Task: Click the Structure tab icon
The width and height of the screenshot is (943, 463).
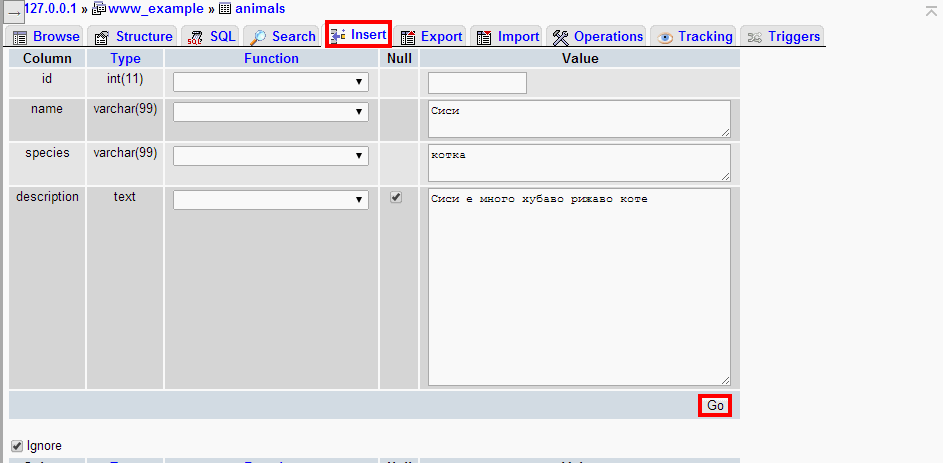Action: tap(102, 37)
